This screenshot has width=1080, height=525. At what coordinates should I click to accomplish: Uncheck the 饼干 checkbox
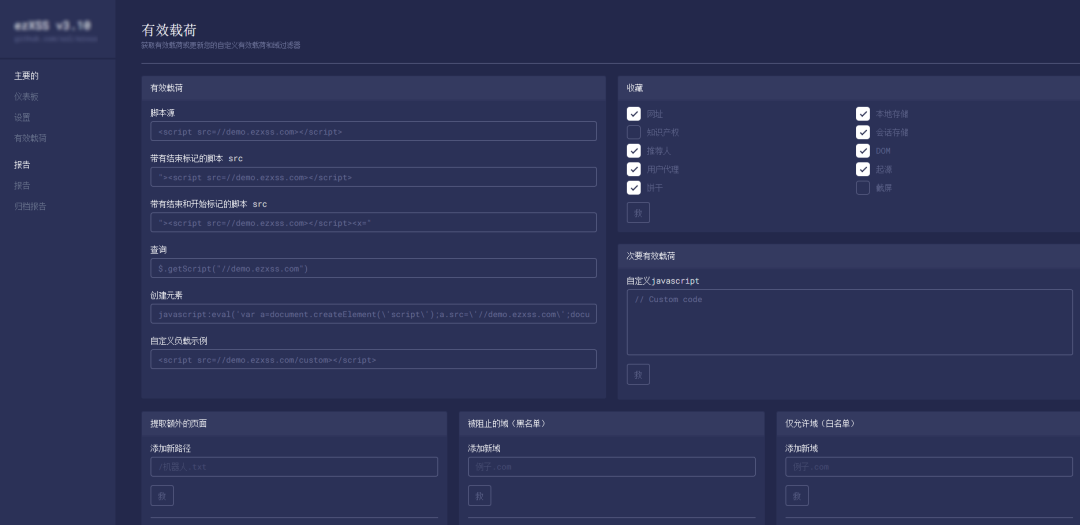(634, 187)
